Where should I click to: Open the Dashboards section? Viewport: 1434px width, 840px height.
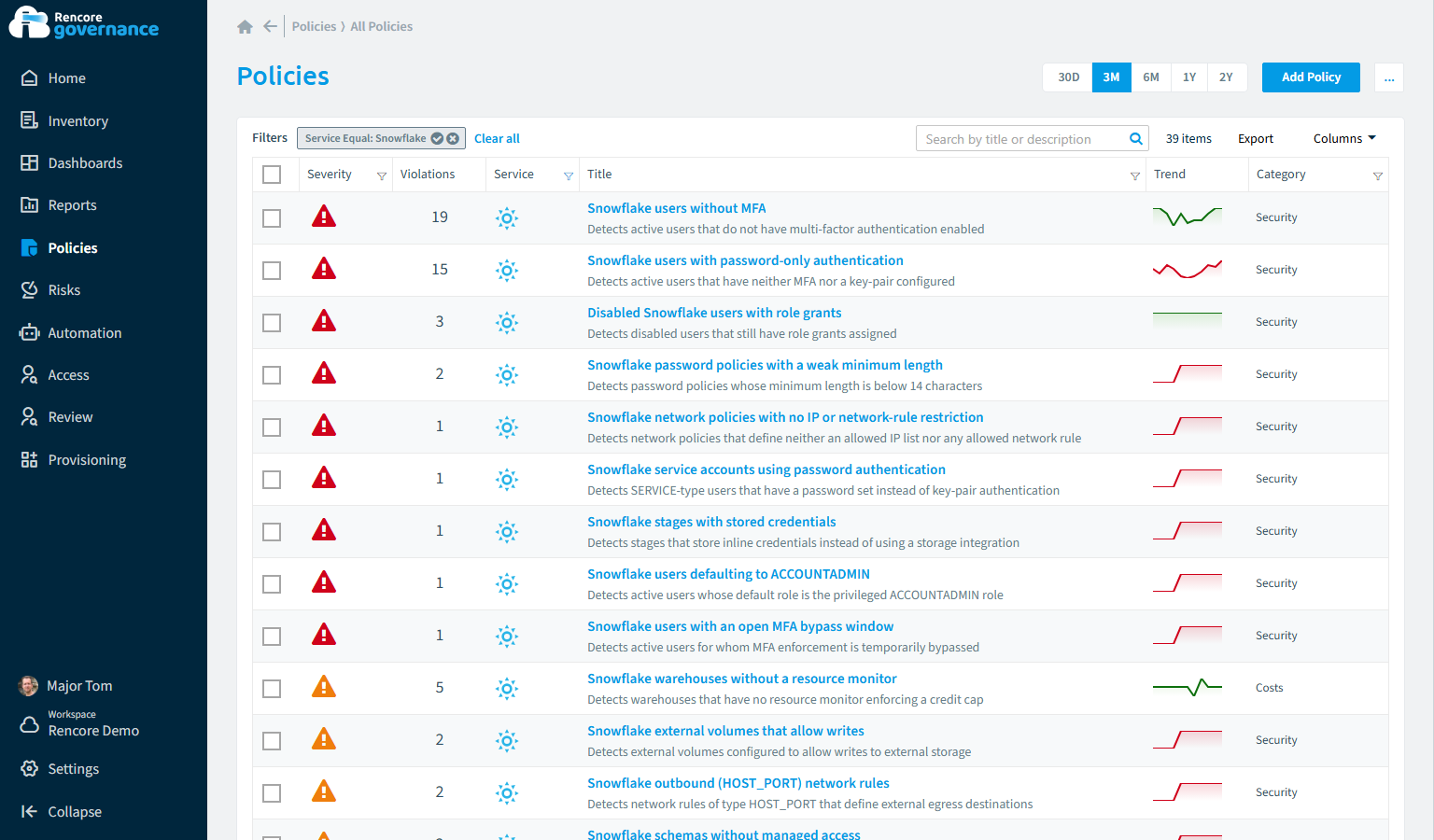(x=85, y=163)
